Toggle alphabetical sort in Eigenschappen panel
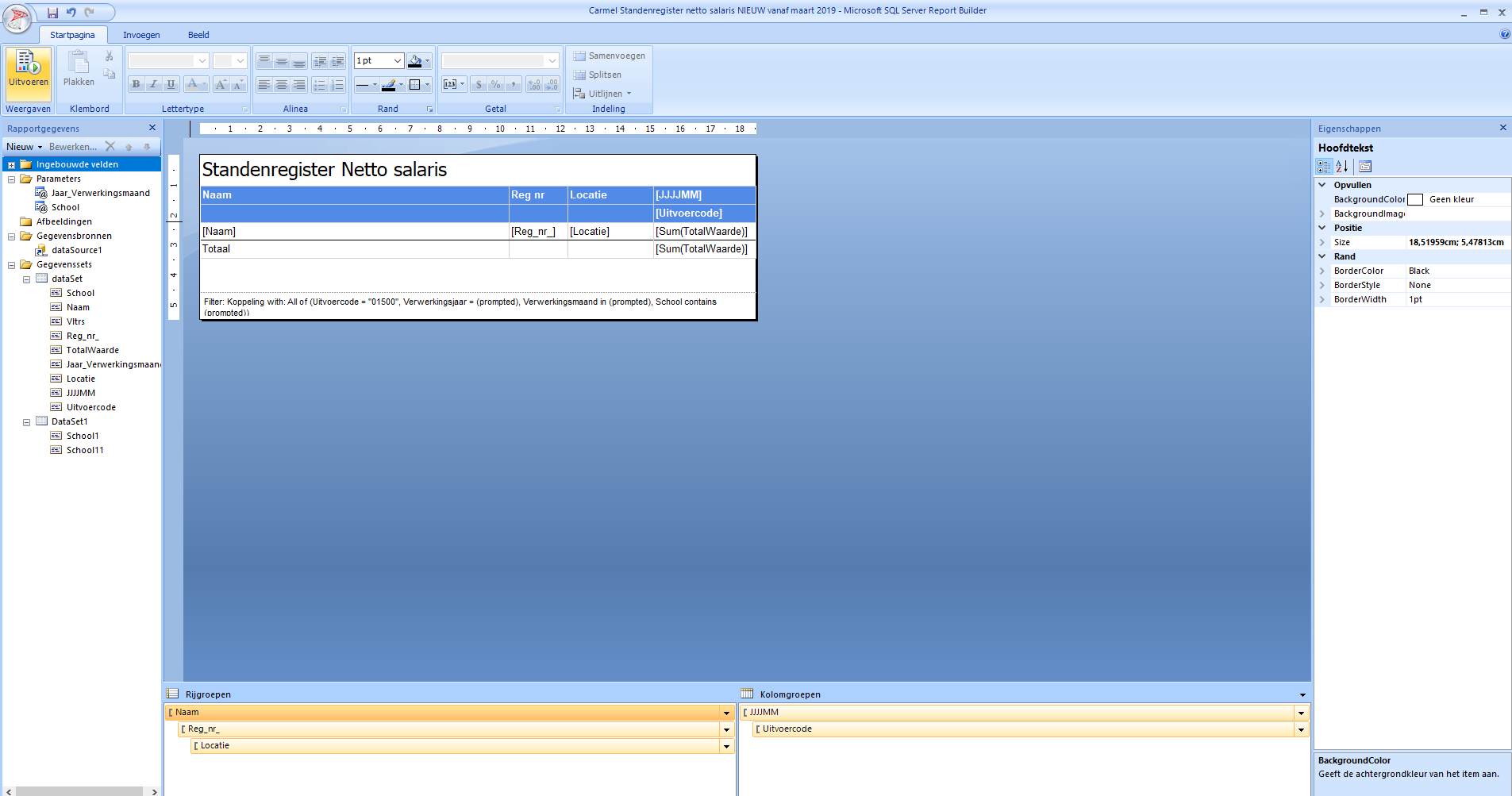 coord(1342,167)
